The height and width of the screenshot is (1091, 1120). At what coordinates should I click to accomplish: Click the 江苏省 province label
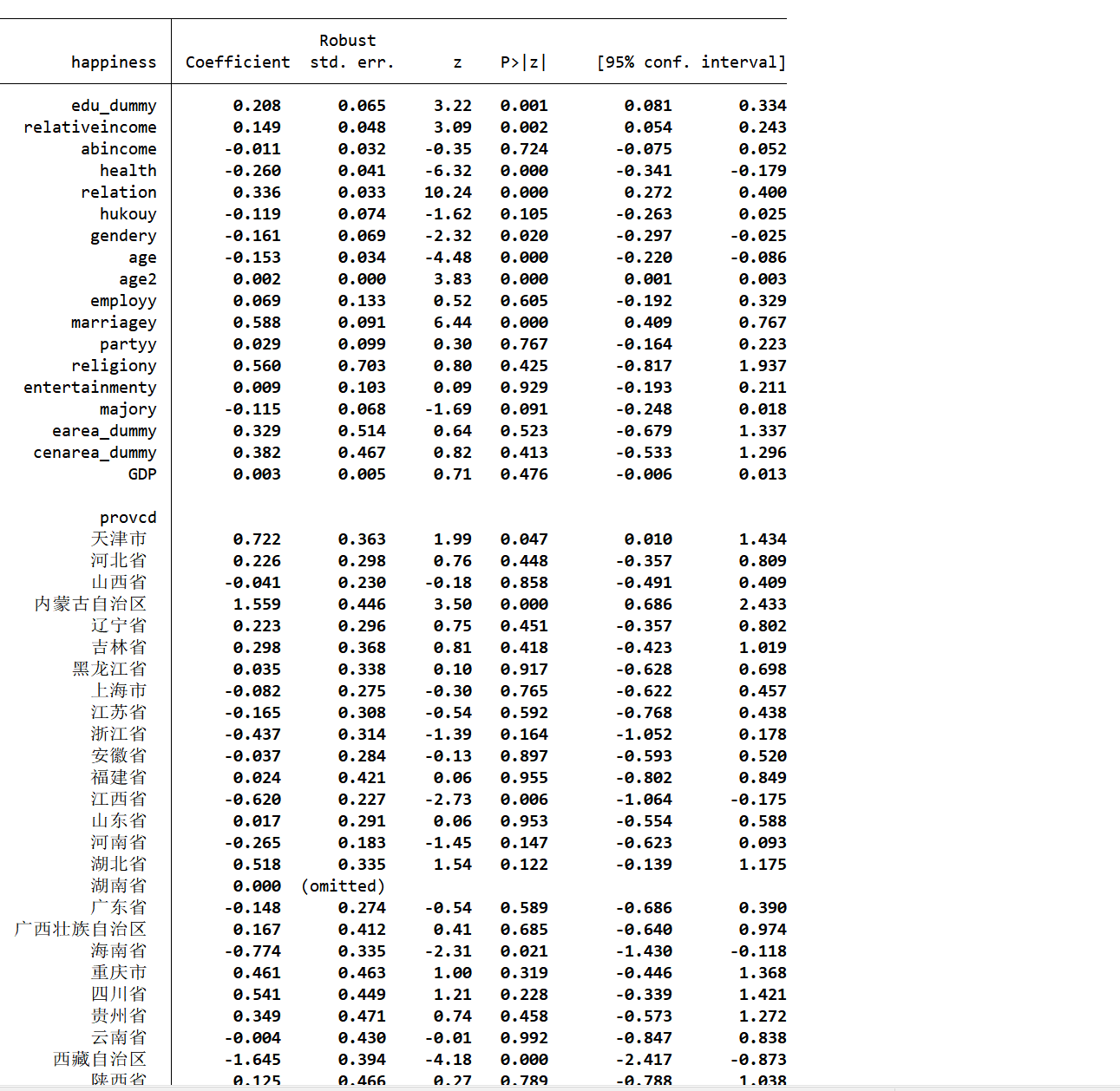coord(119,713)
